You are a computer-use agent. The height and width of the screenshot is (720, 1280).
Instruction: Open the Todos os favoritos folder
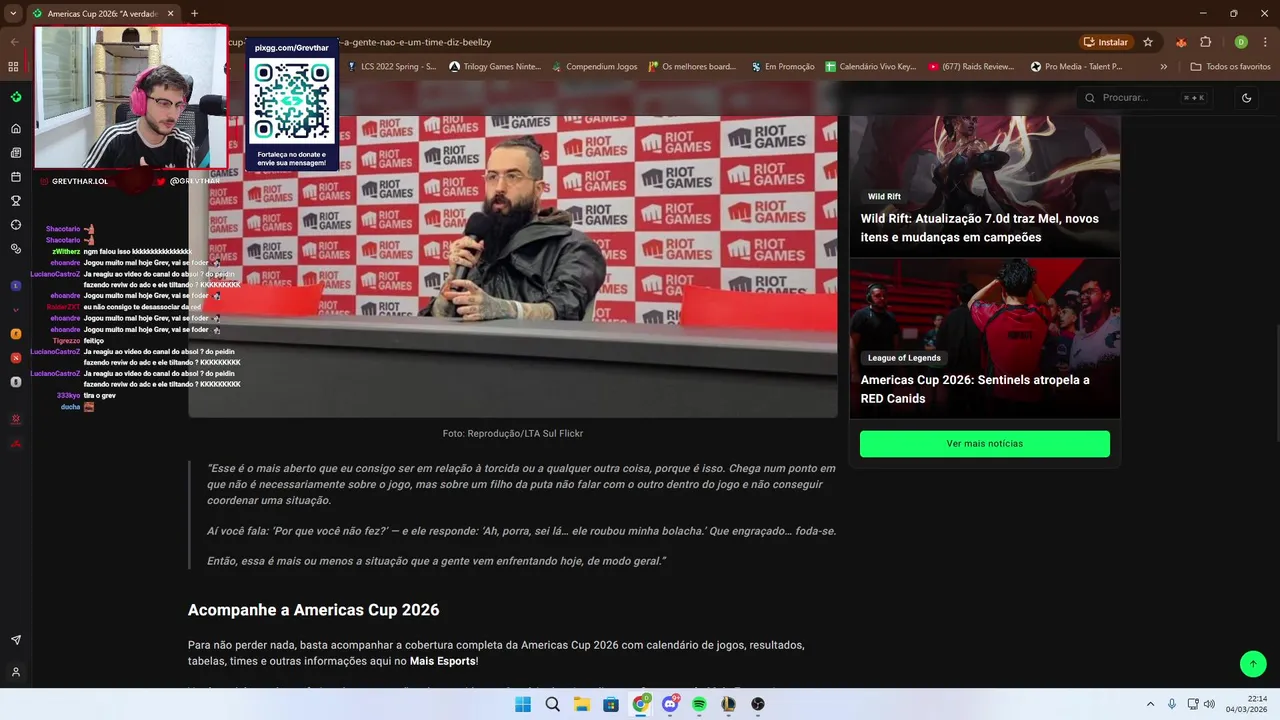coord(1230,67)
